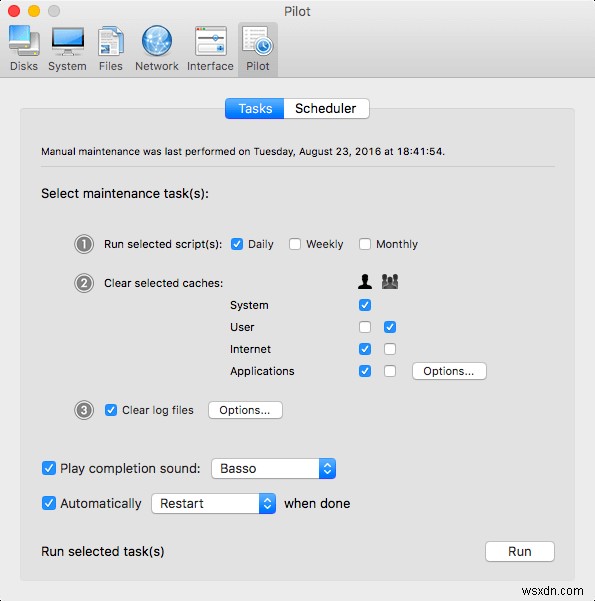
Task: Click the single user column icon
Action: coord(365,282)
